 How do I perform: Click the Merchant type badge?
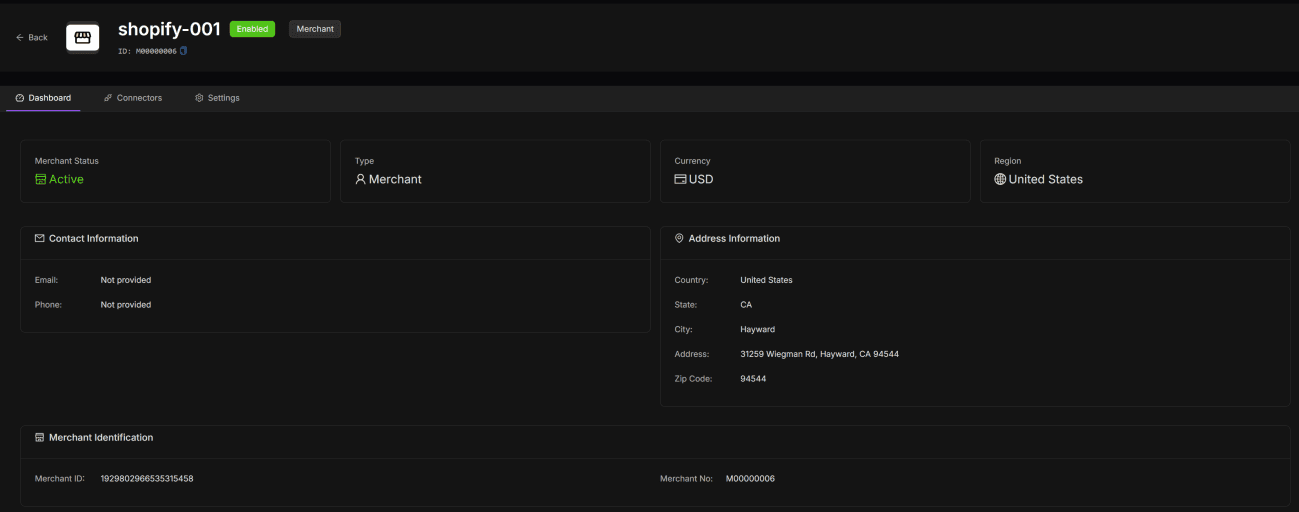pyautogui.click(x=315, y=29)
